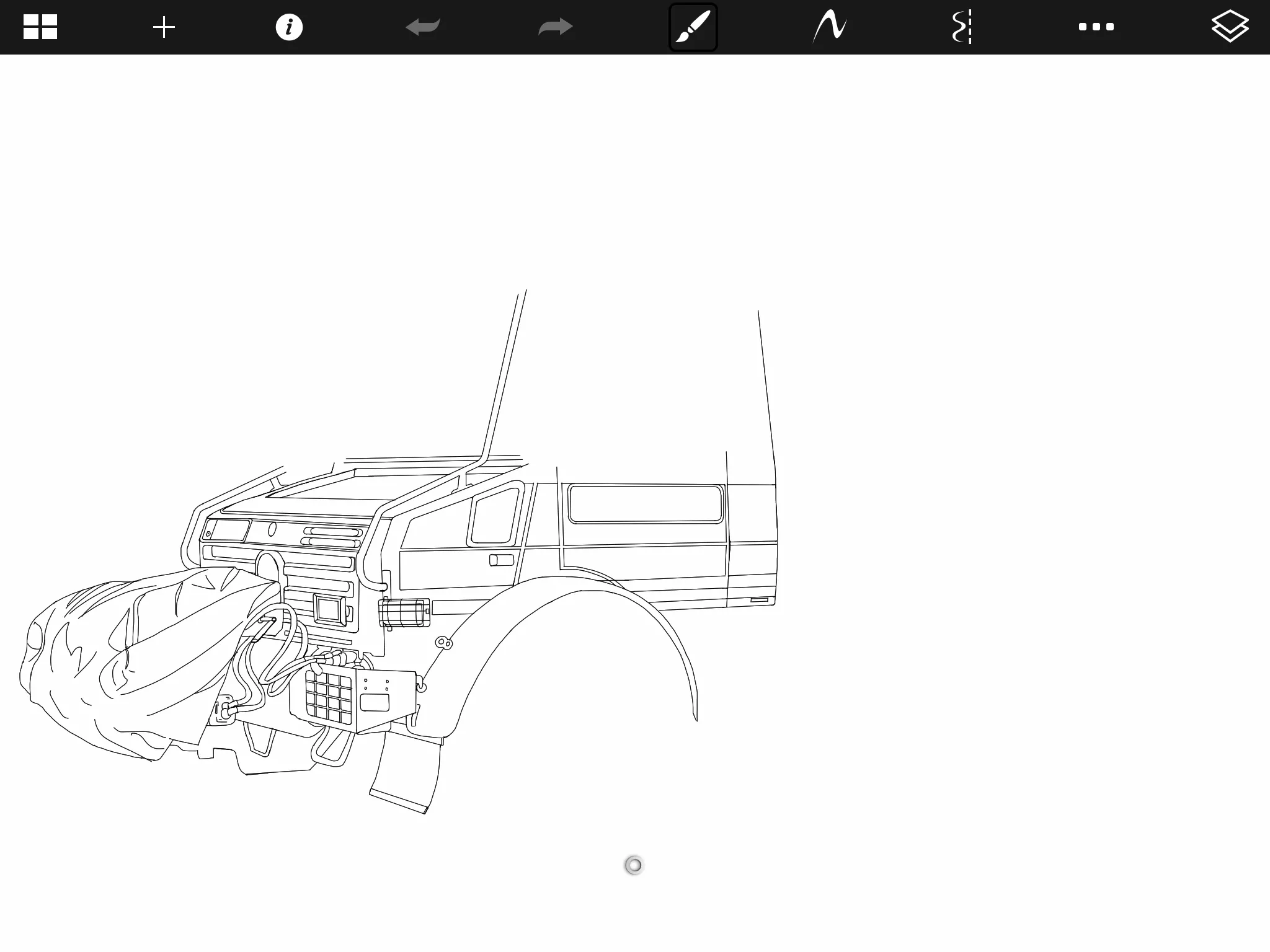Click the door handle on the truck
This screenshot has height=952, width=1270.
tap(502, 560)
